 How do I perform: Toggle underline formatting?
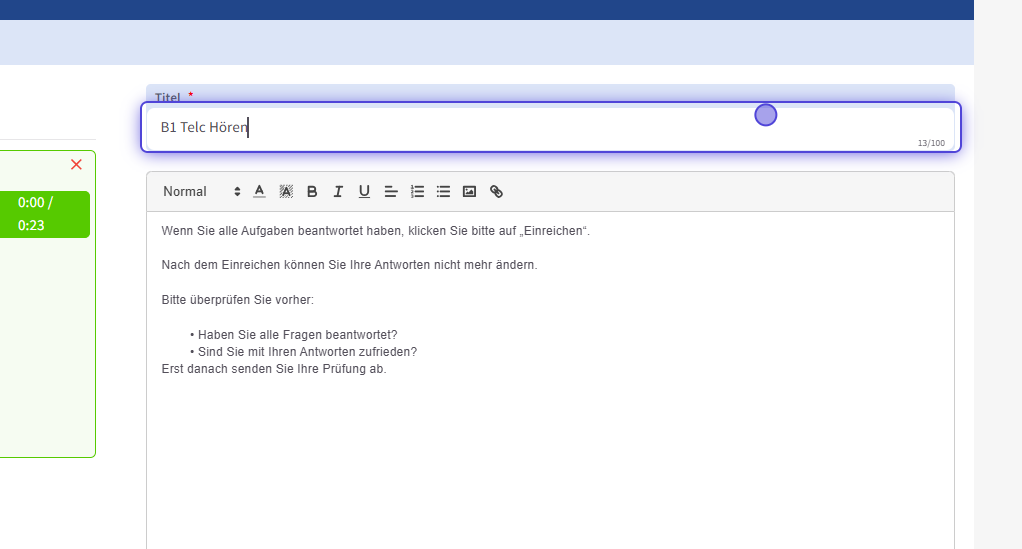coord(364,191)
